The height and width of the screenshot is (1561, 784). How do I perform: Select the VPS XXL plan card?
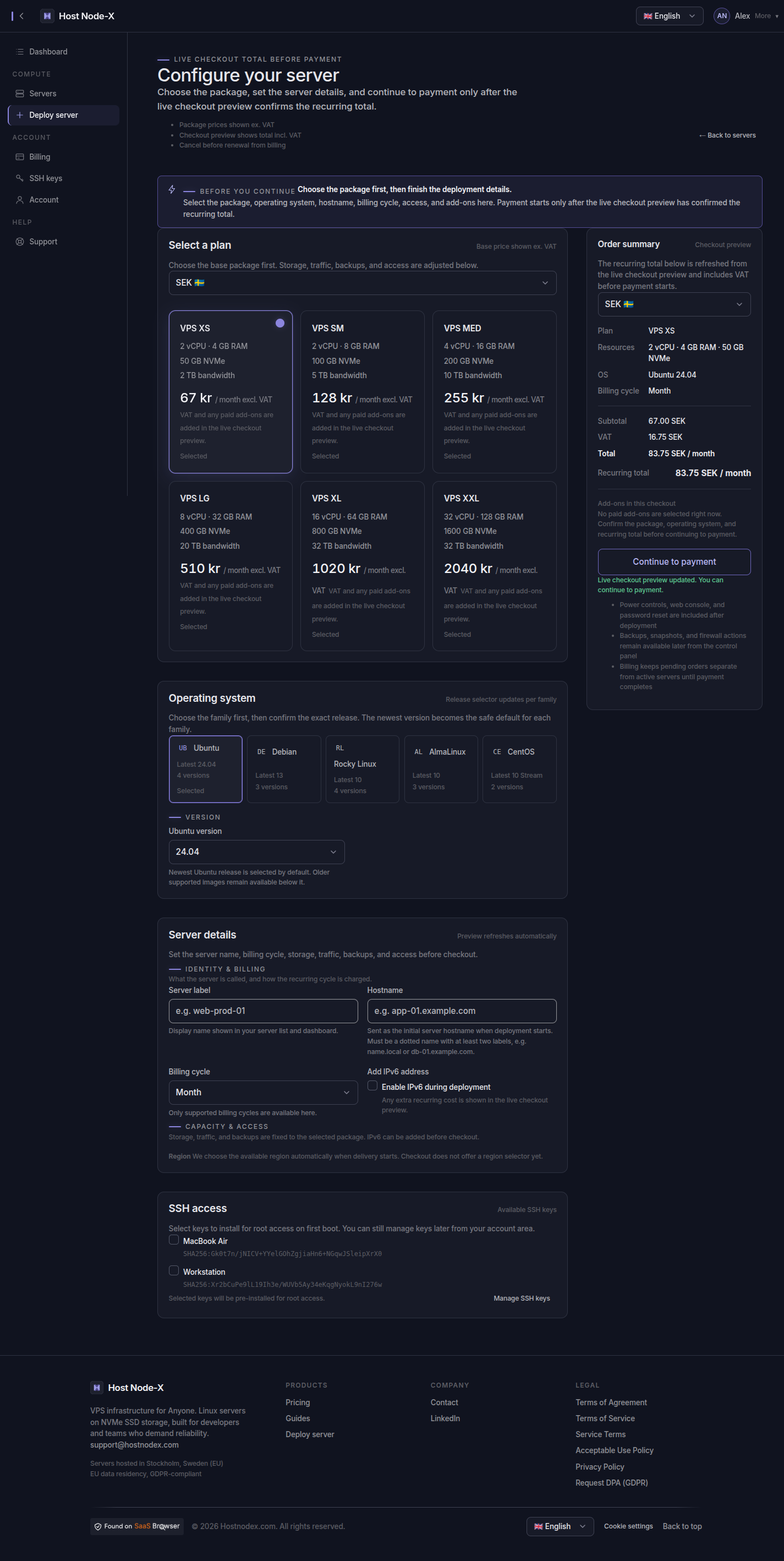[495, 566]
